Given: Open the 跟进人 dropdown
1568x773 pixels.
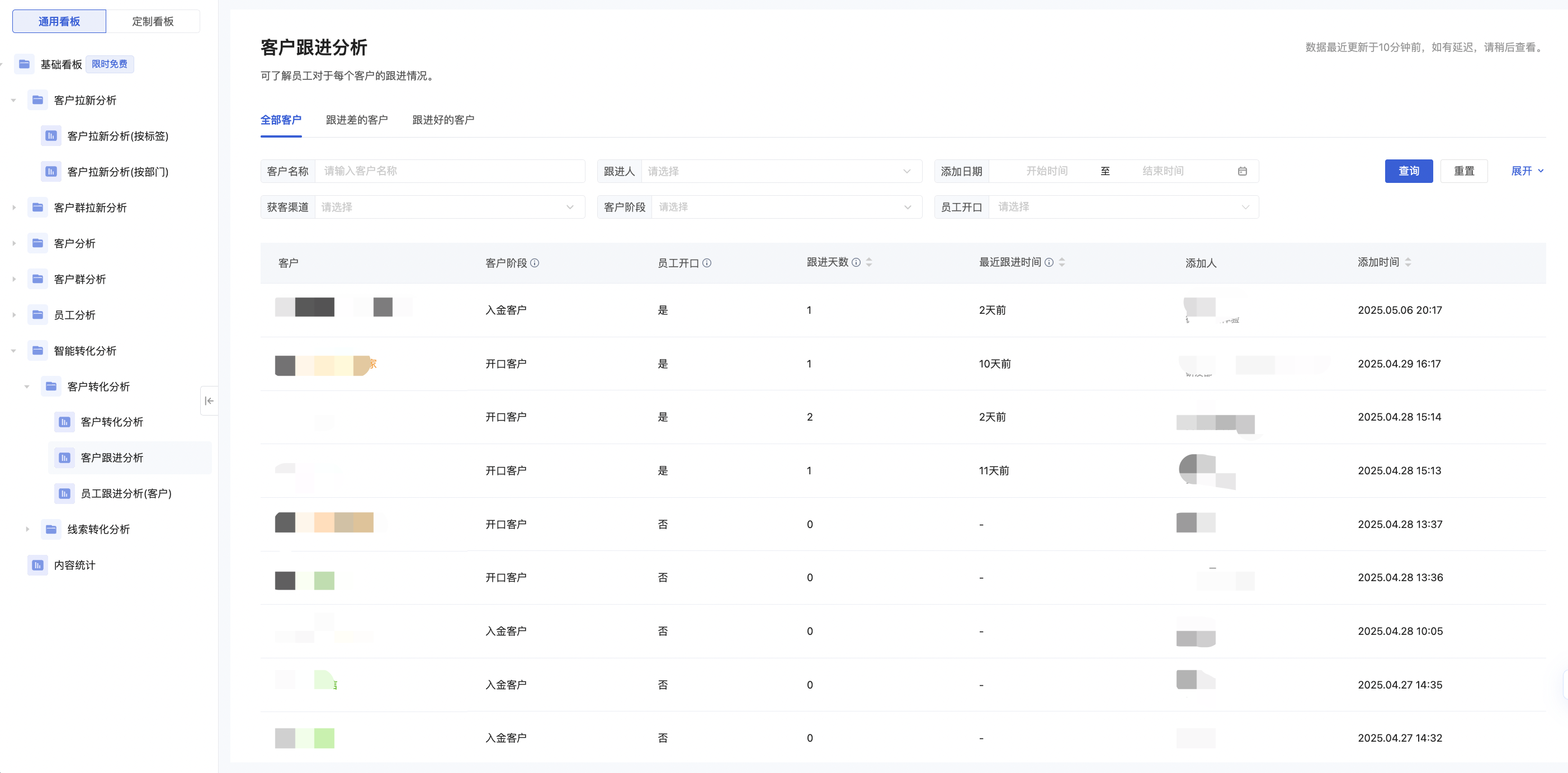Looking at the screenshot, I should [782, 171].
